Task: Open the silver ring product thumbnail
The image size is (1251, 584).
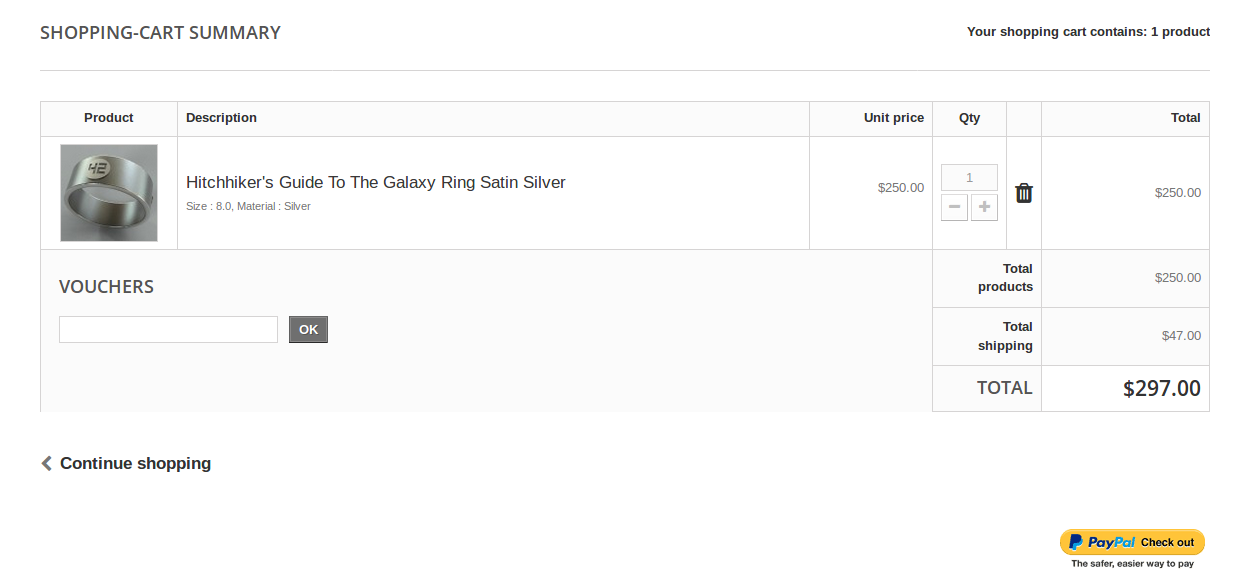Action: [x=109, y=193]
